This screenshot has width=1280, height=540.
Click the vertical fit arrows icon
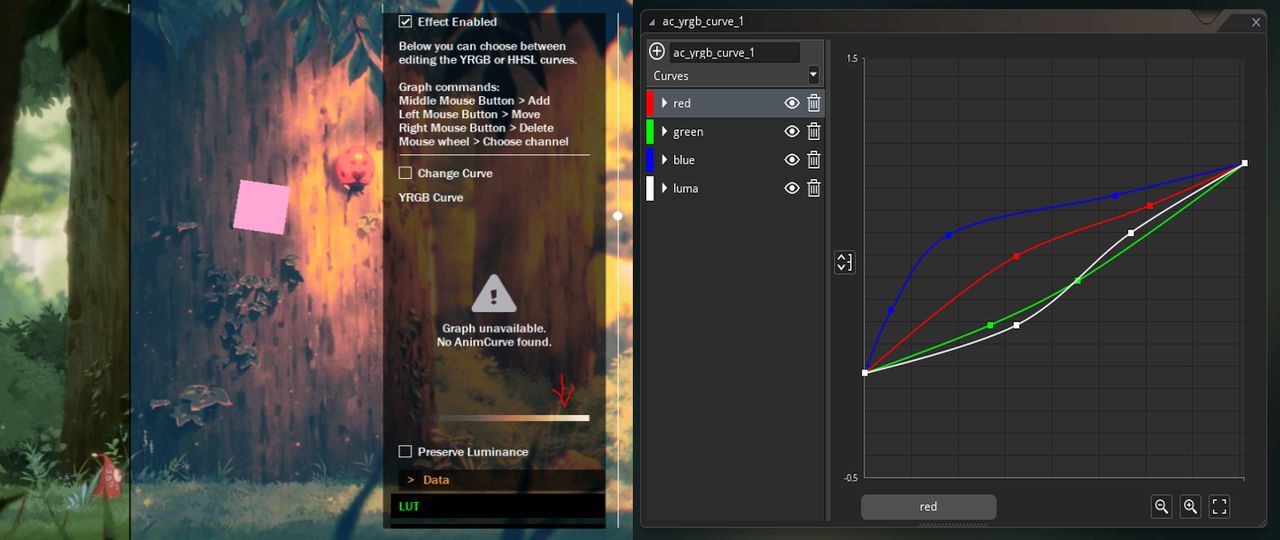tap(845, 262)
